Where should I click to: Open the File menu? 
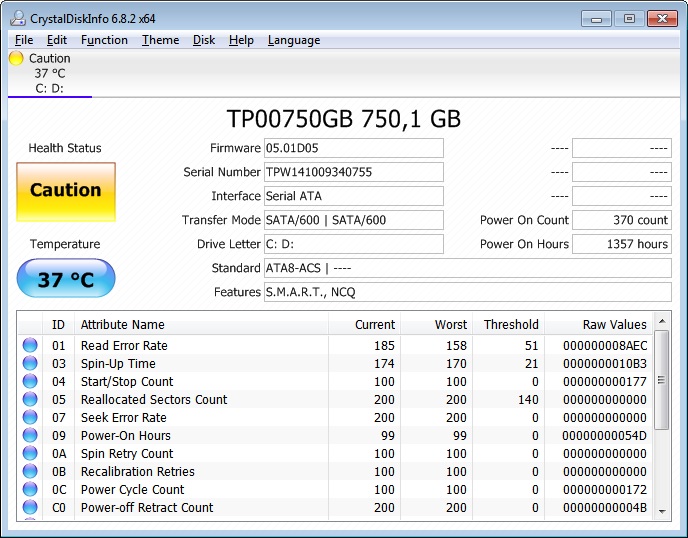(24, 40)
